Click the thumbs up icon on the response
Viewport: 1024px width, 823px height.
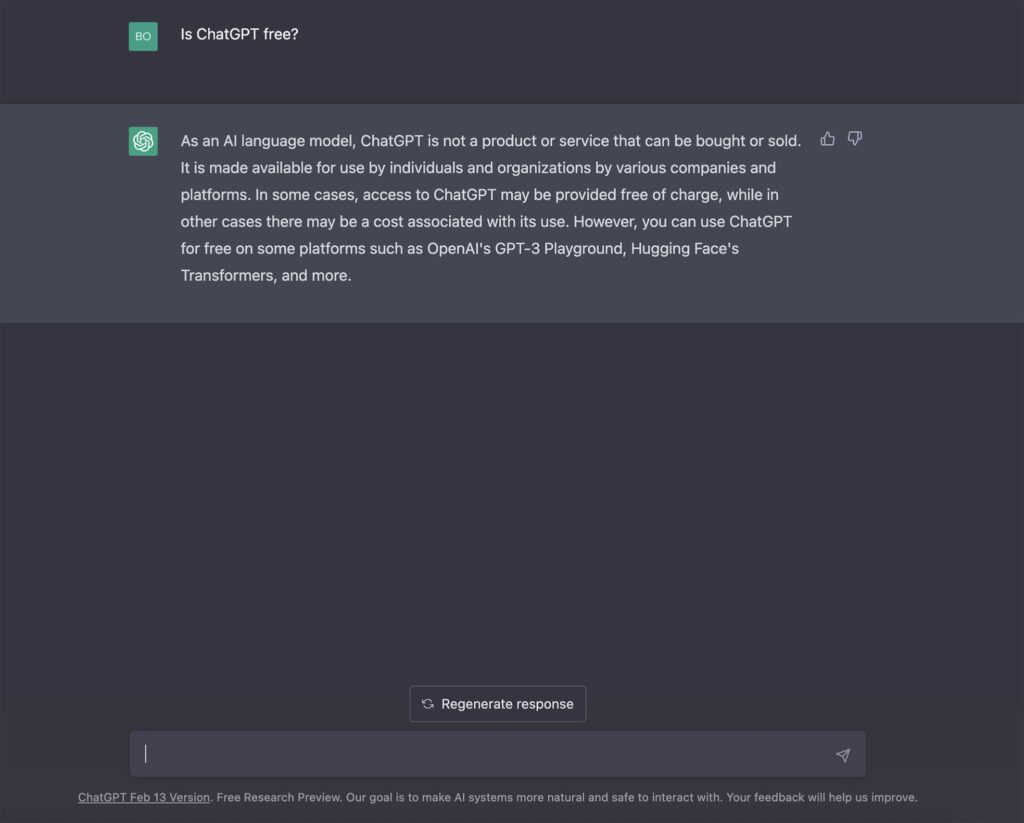[x=827, y=139]
